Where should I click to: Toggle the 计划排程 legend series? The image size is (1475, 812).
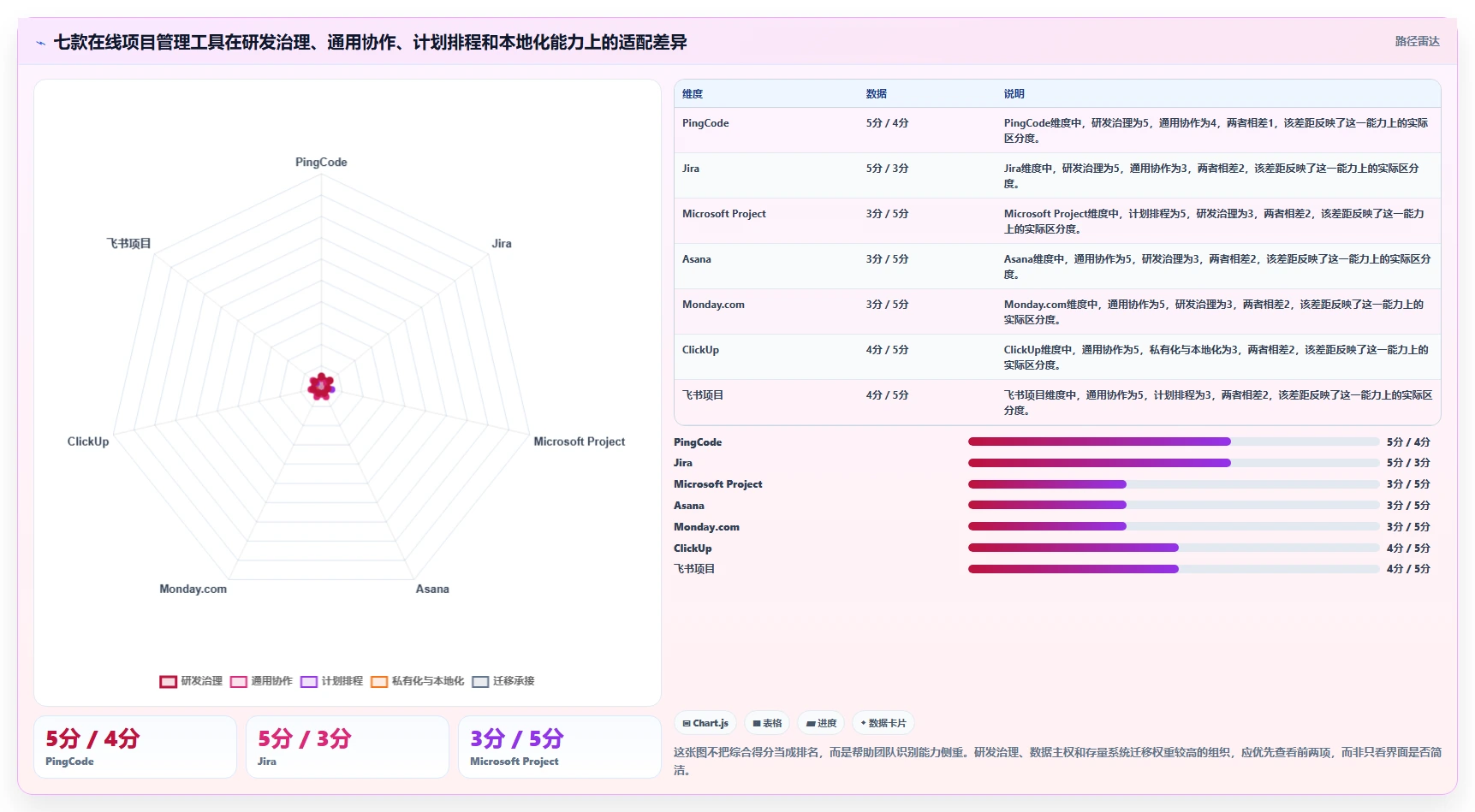(x=331, y=681)
